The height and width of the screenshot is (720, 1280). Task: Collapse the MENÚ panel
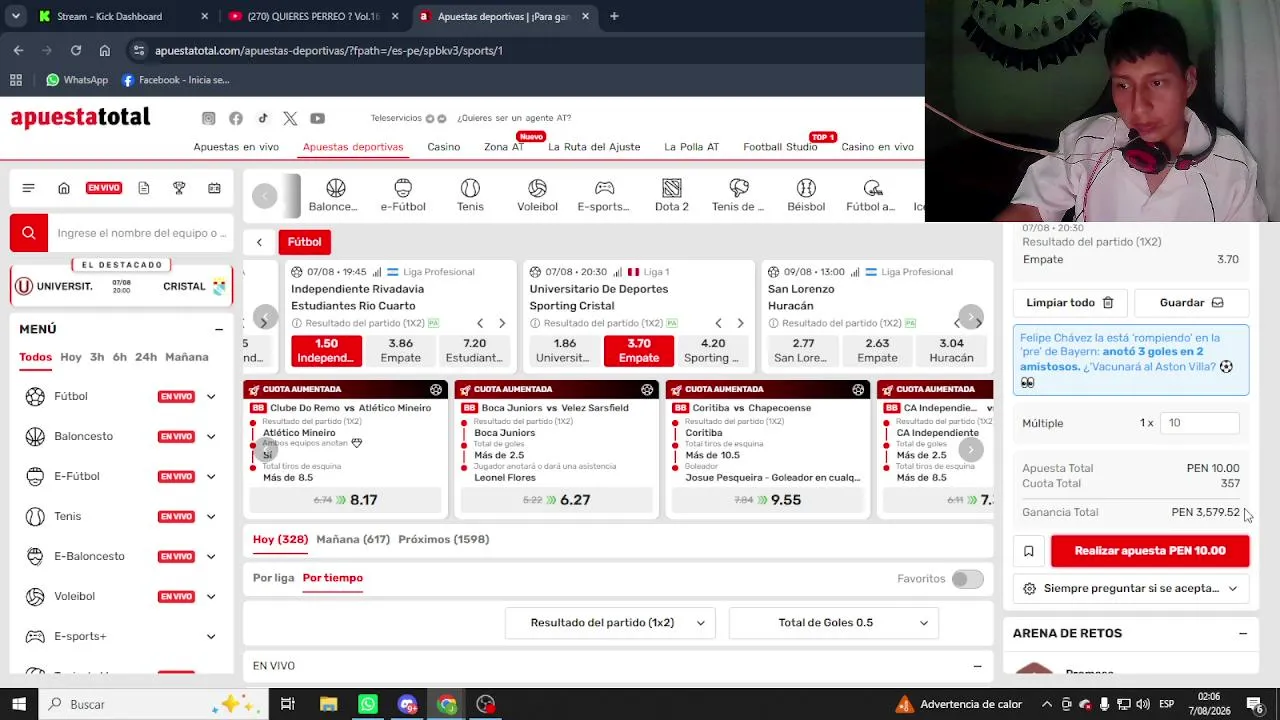pyautogui.click(x=218, y=329)
